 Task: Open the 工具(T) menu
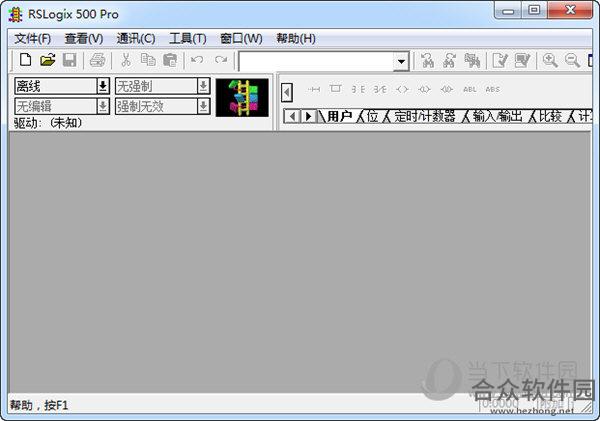coord(188,39)
